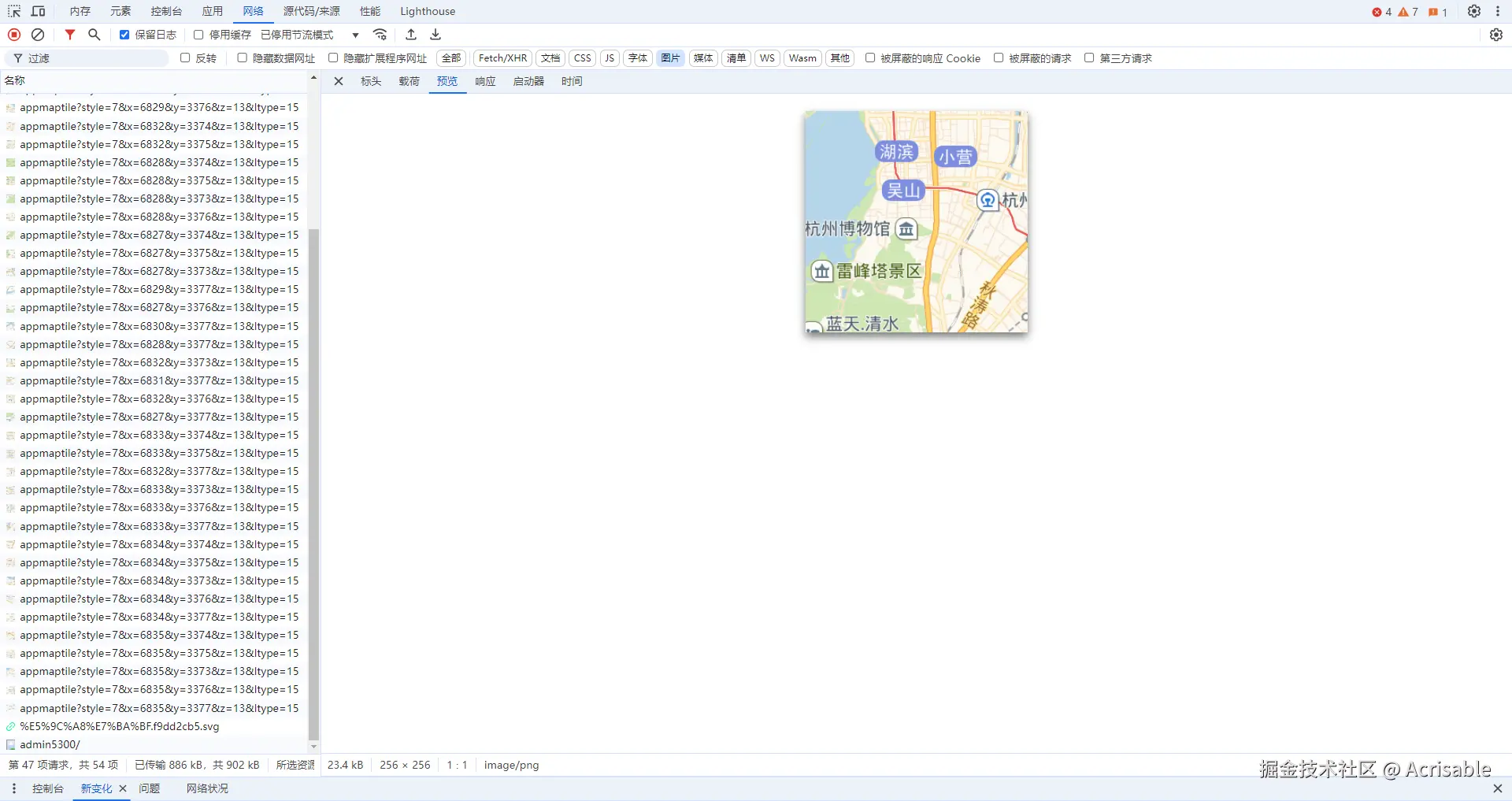Filter requests by 其他
Viewport: 1512px width, 801px height.
click(x=840, y=57)
